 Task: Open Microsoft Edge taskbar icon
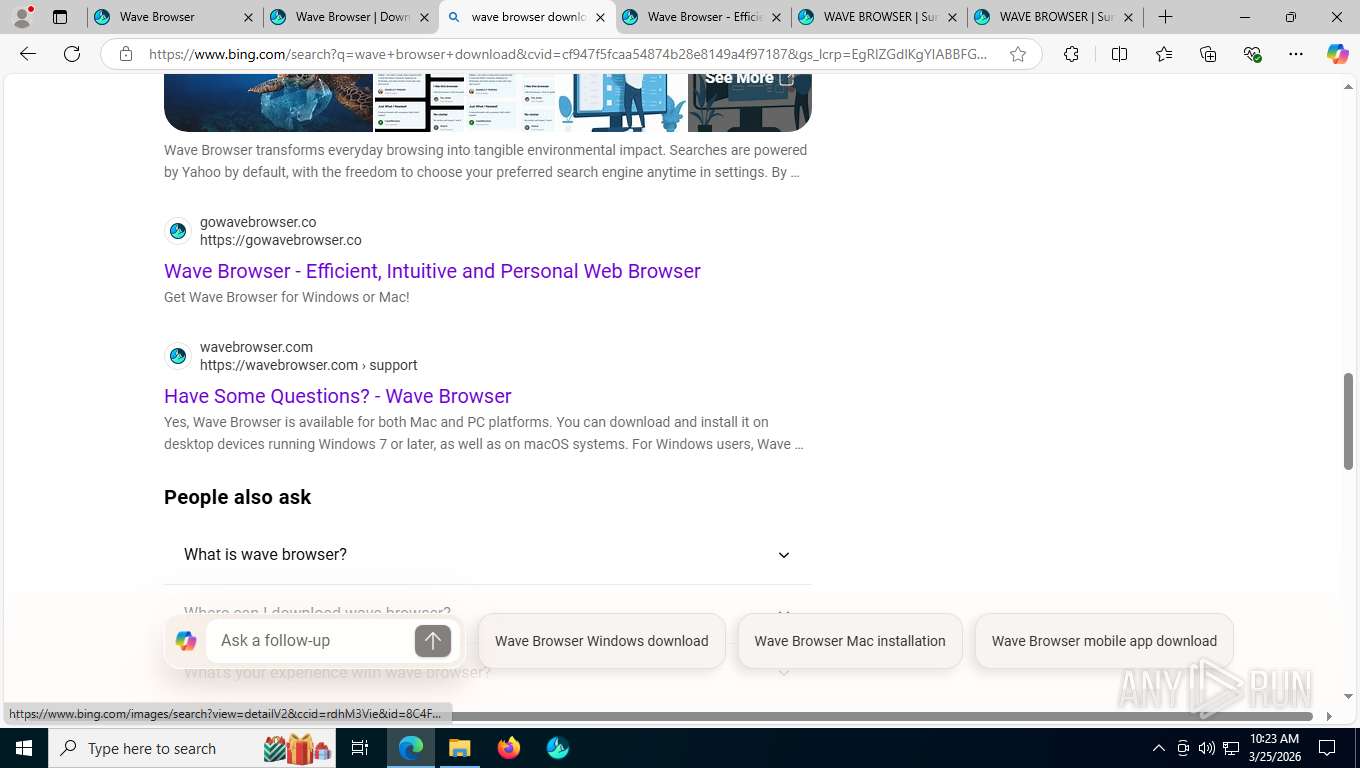[411, 748]
